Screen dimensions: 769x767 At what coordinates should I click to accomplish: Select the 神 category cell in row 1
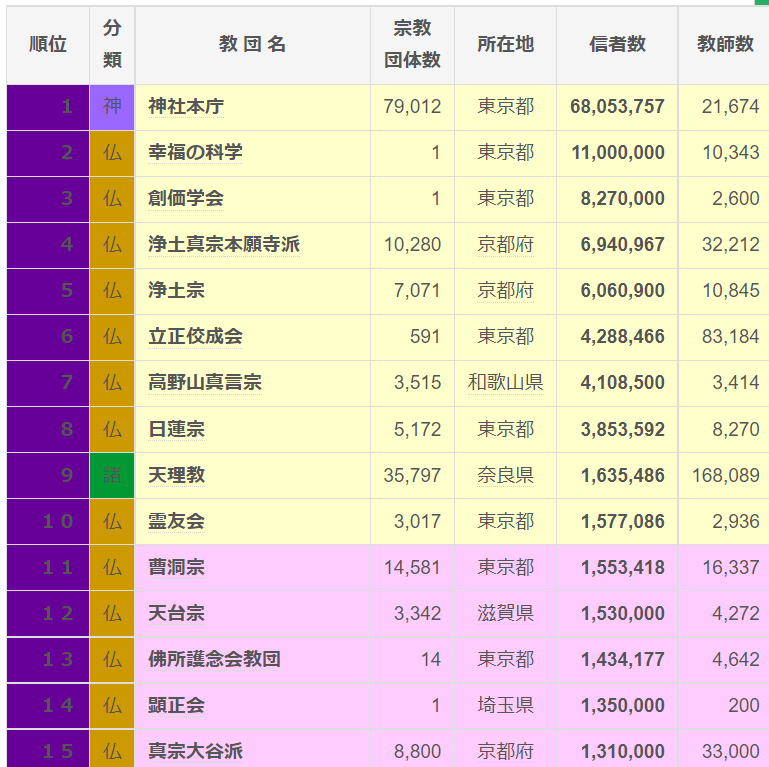[112, 107]
